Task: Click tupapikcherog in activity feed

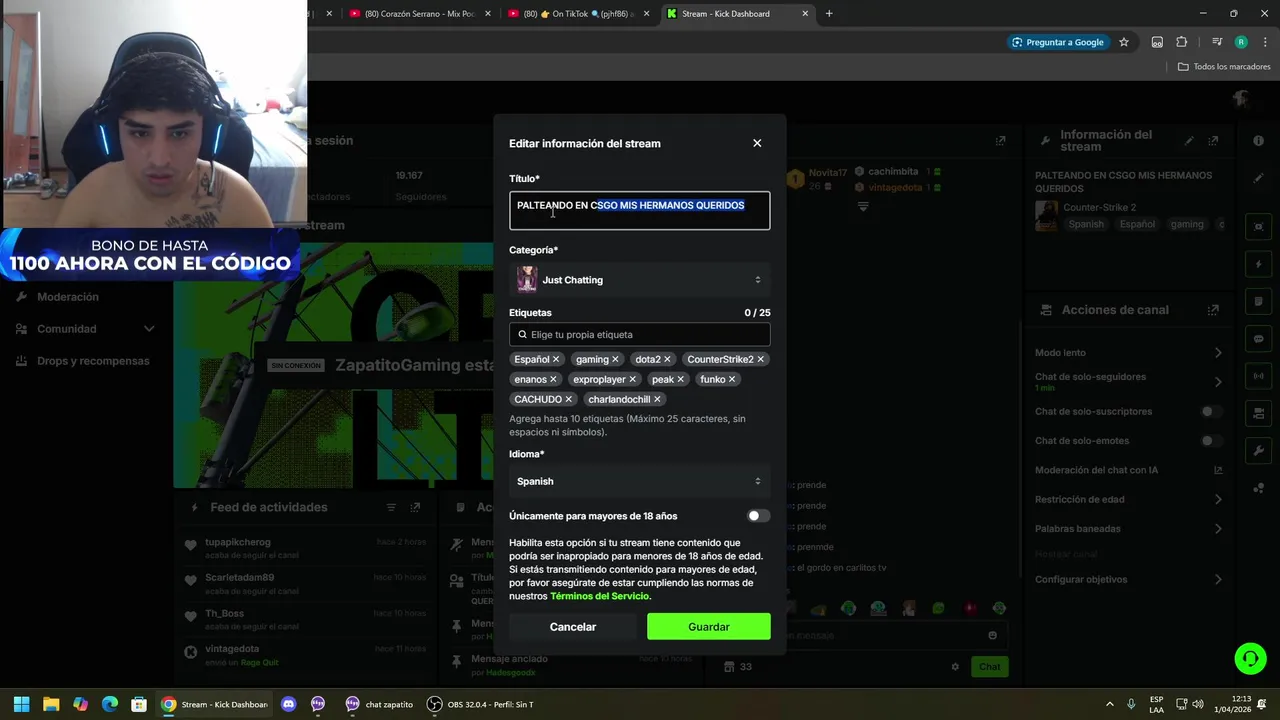Action: coord(238,542)
